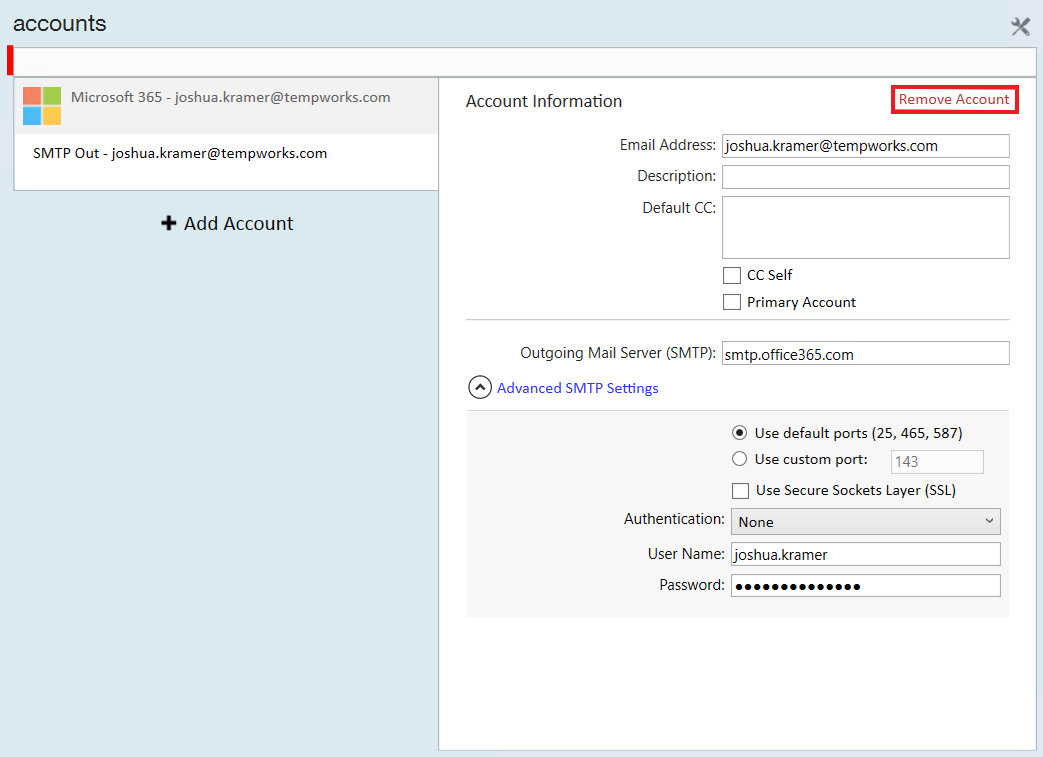Click the Account Information heading

543,101
